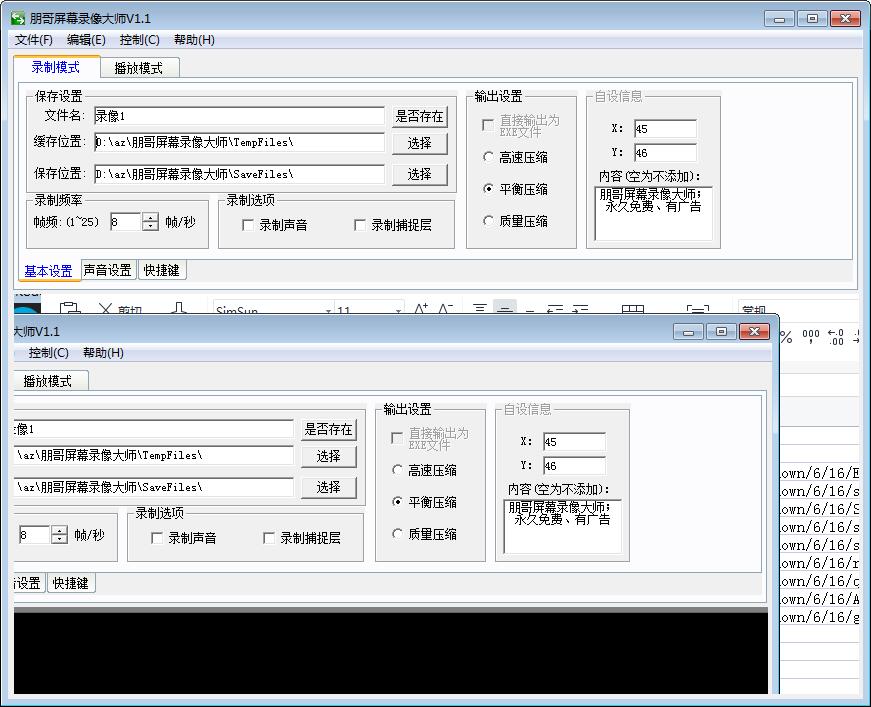Image resolution: width=871 pixels, height=707 pixels.
Task: Click the 内容 text box in main window
Action: (653, 214)
